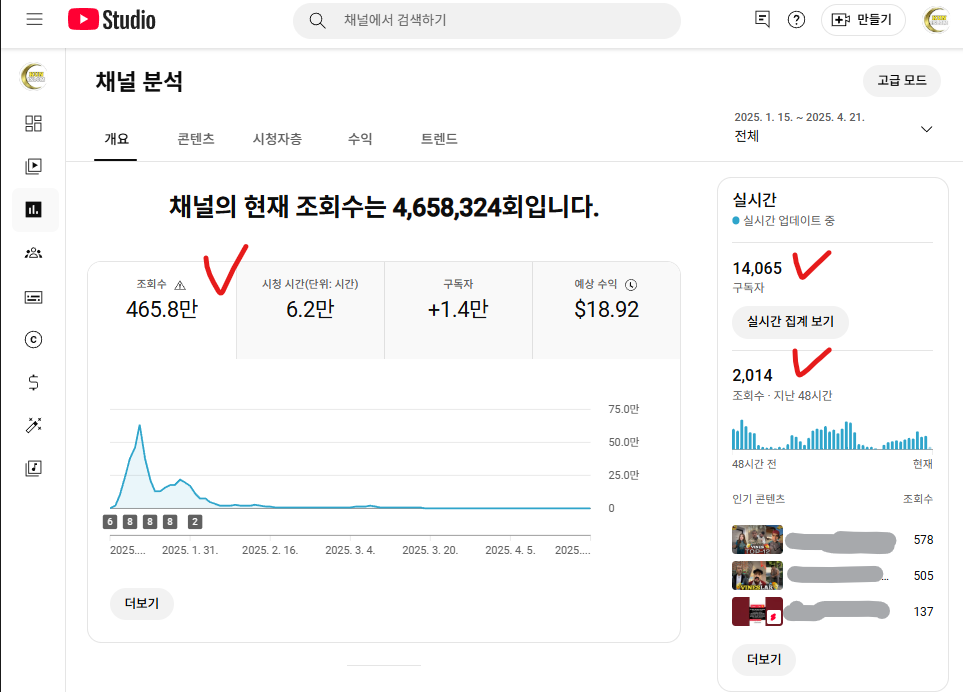963x692 pixels.
Task: Click the peak of the views line chart
Action: 139,425
